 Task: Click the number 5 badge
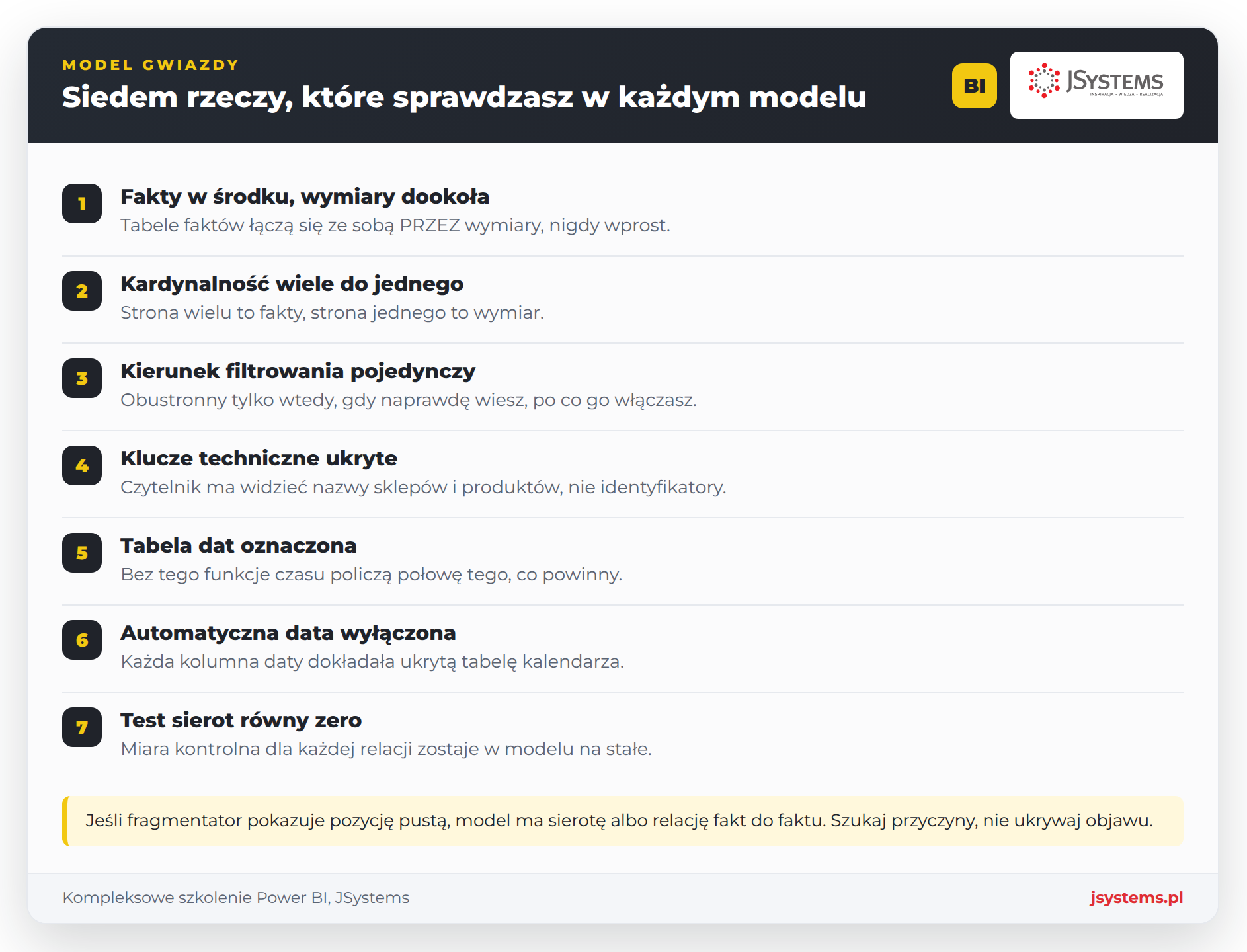click(82, 553)
